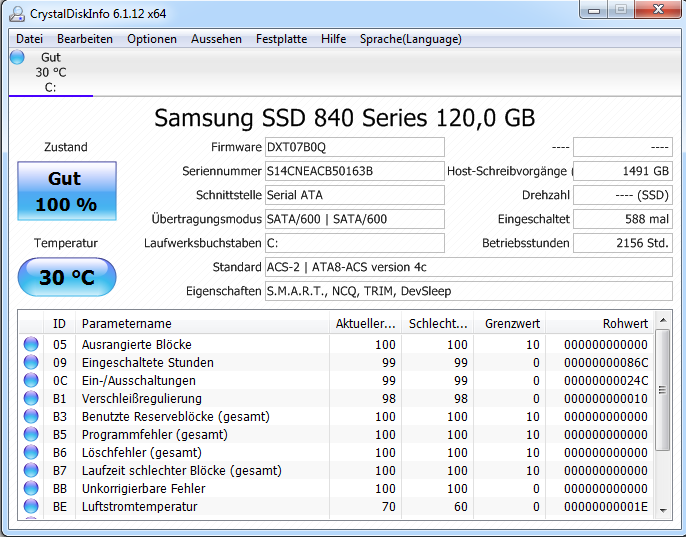
Task: Select the Verschleißregulierung parameter name
Action: (x=142, y=398)
